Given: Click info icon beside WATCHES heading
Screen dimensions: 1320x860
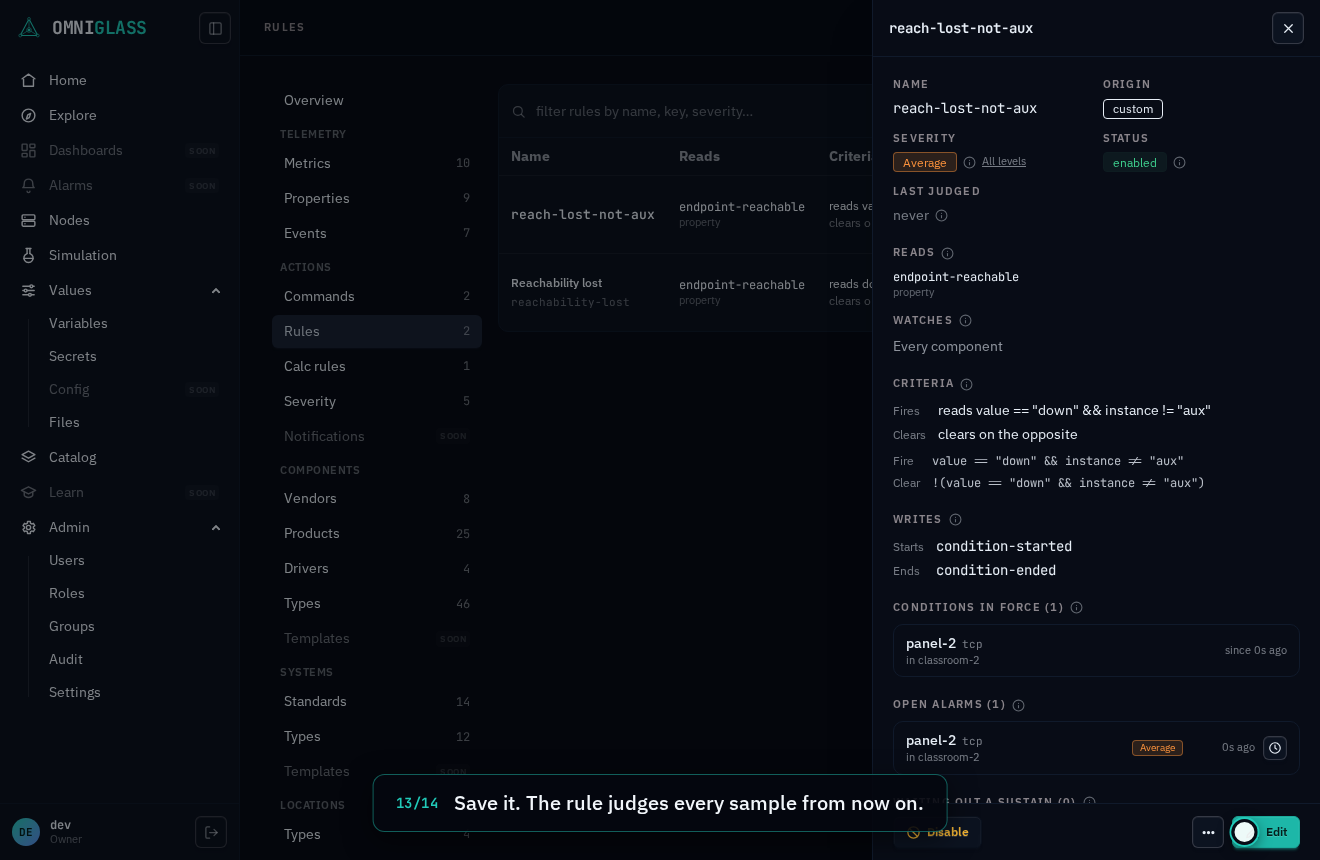Looking at the screenshot, I should tap(965, 321).
